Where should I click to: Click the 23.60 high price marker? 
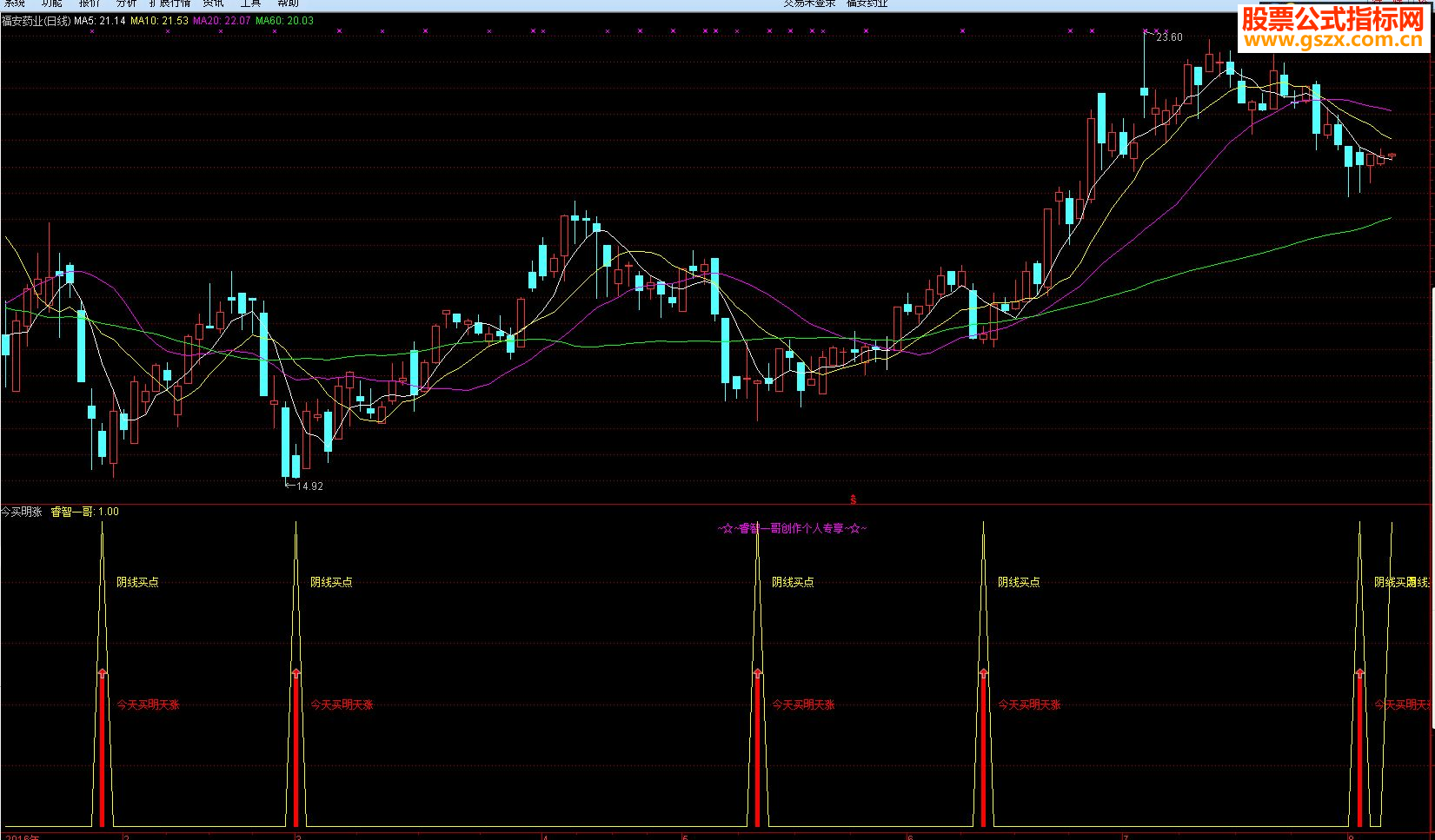[x=1169, y=37]
